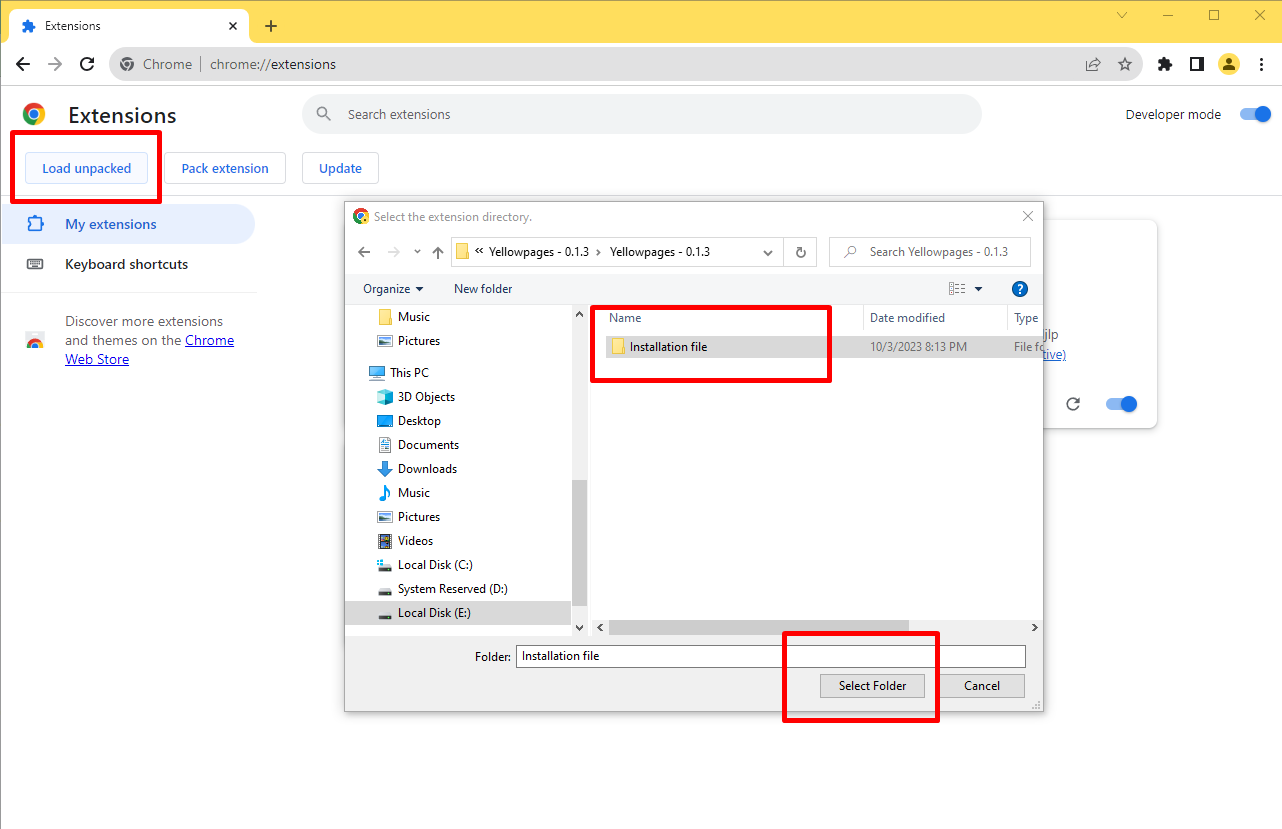This screenshot has width=1282, height=829.
Task: Toggle the bookmark star in the address bar
Action: (x=1125, y=63)
